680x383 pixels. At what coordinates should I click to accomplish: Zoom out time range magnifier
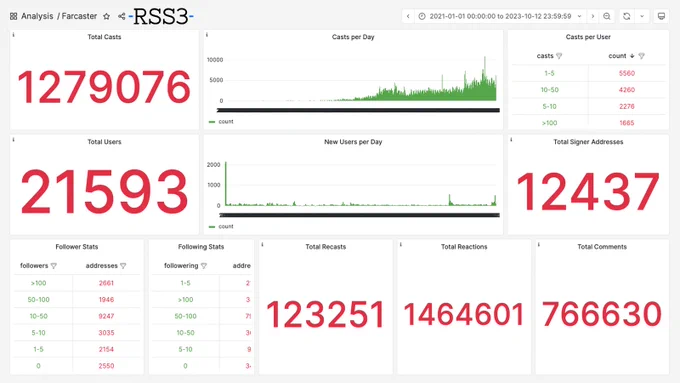coord(607,16)
